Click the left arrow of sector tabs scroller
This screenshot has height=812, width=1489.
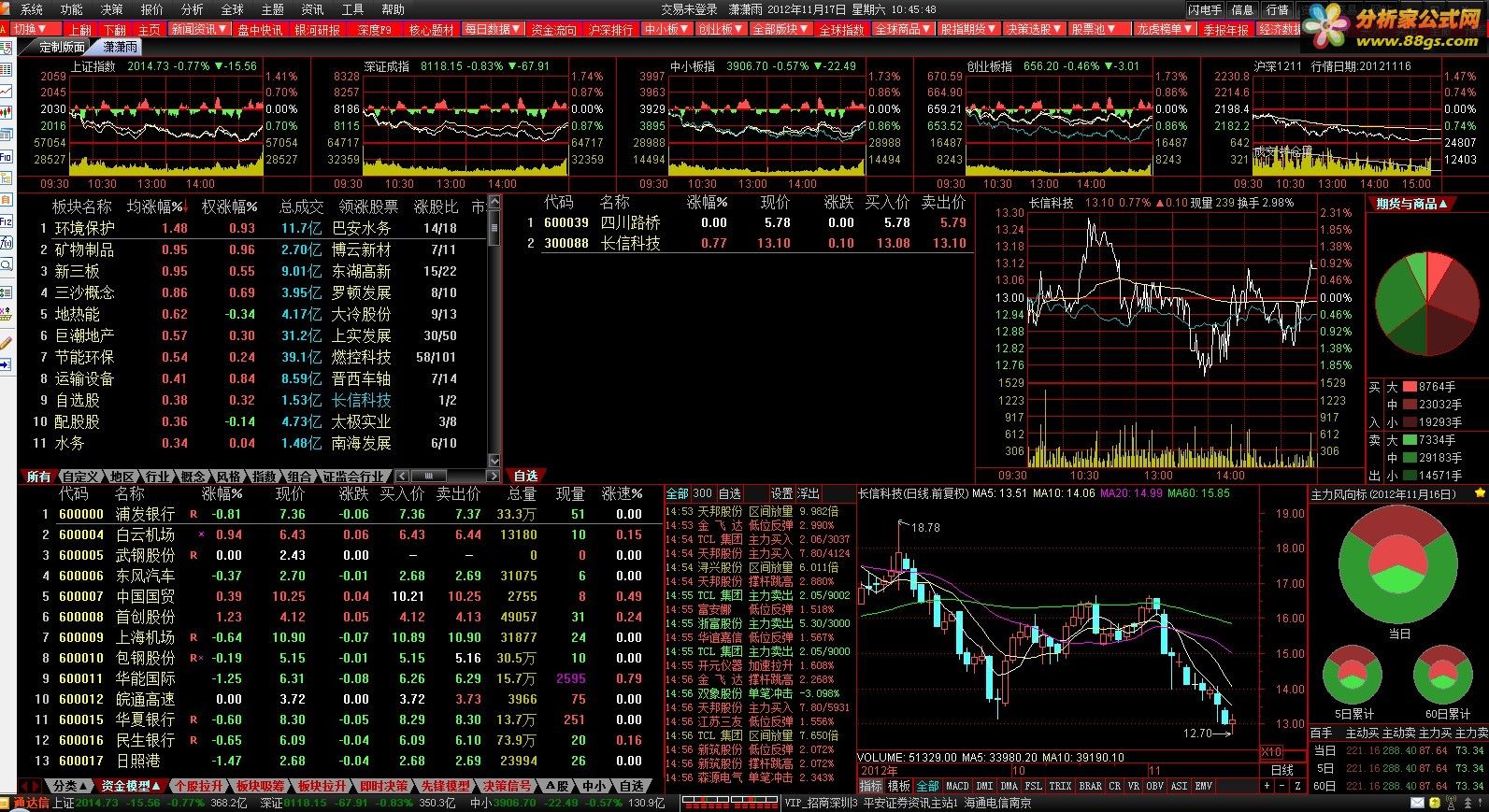(402, 477)
